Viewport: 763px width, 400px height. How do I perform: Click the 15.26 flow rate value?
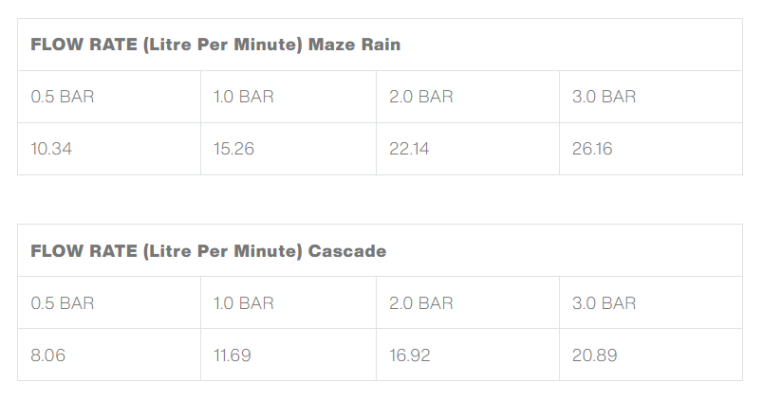[234, 149]
